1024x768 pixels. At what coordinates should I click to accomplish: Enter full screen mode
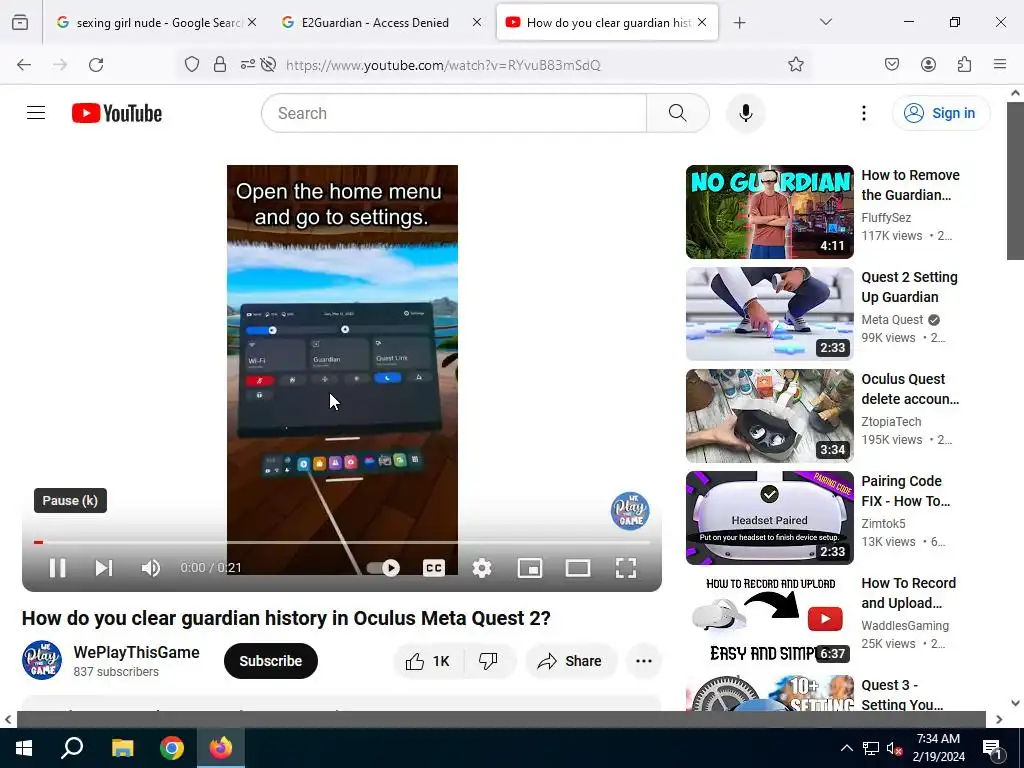coord(626,568)
